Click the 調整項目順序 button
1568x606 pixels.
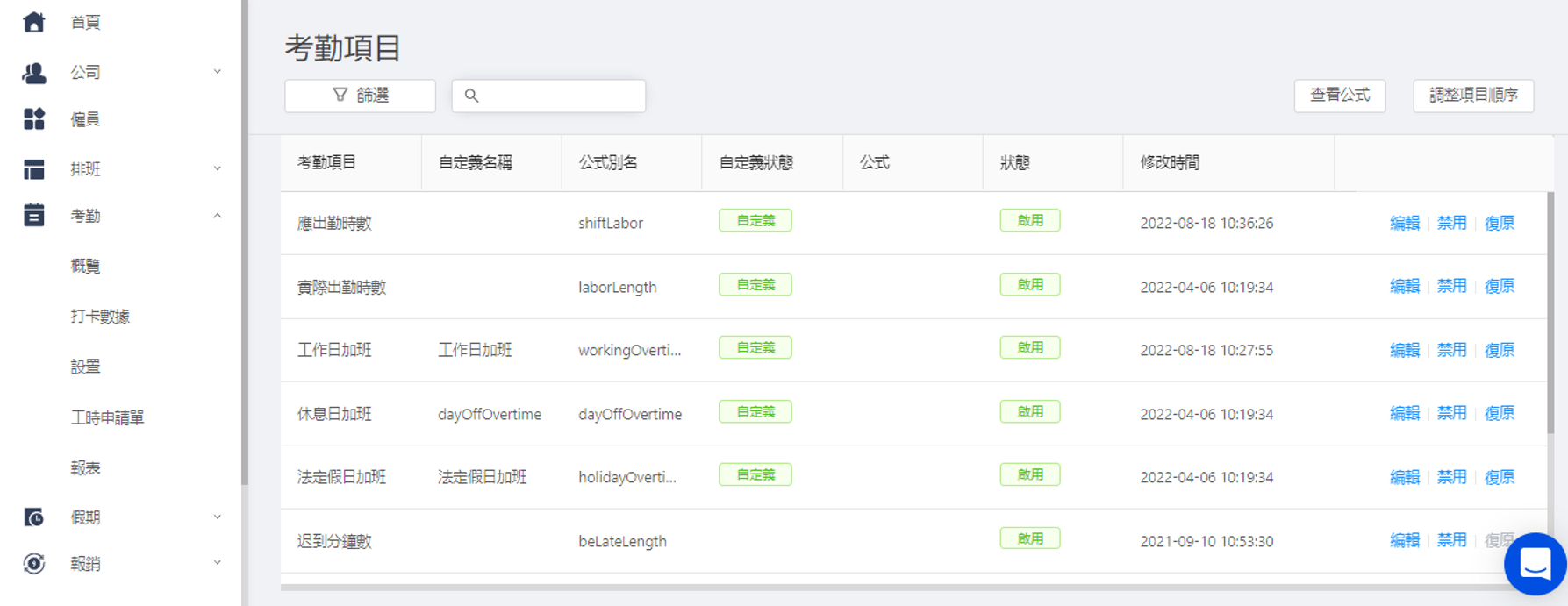pos(1473,96)
